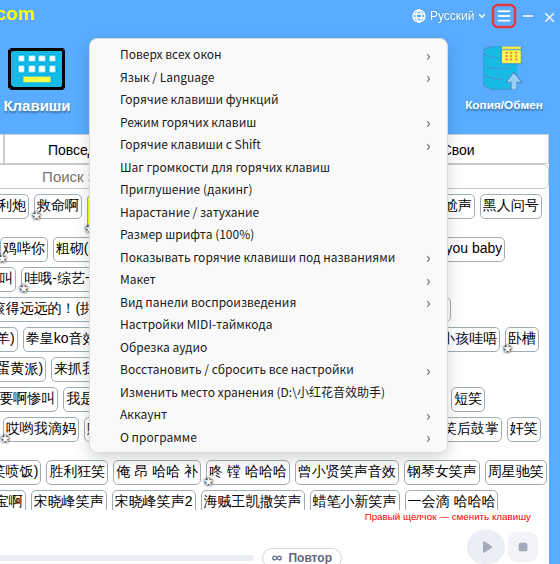The height and width of the screenshot is (564, 560).
Task: Play the 鸡哔你 sound button
Action: [x=24, y=249]
